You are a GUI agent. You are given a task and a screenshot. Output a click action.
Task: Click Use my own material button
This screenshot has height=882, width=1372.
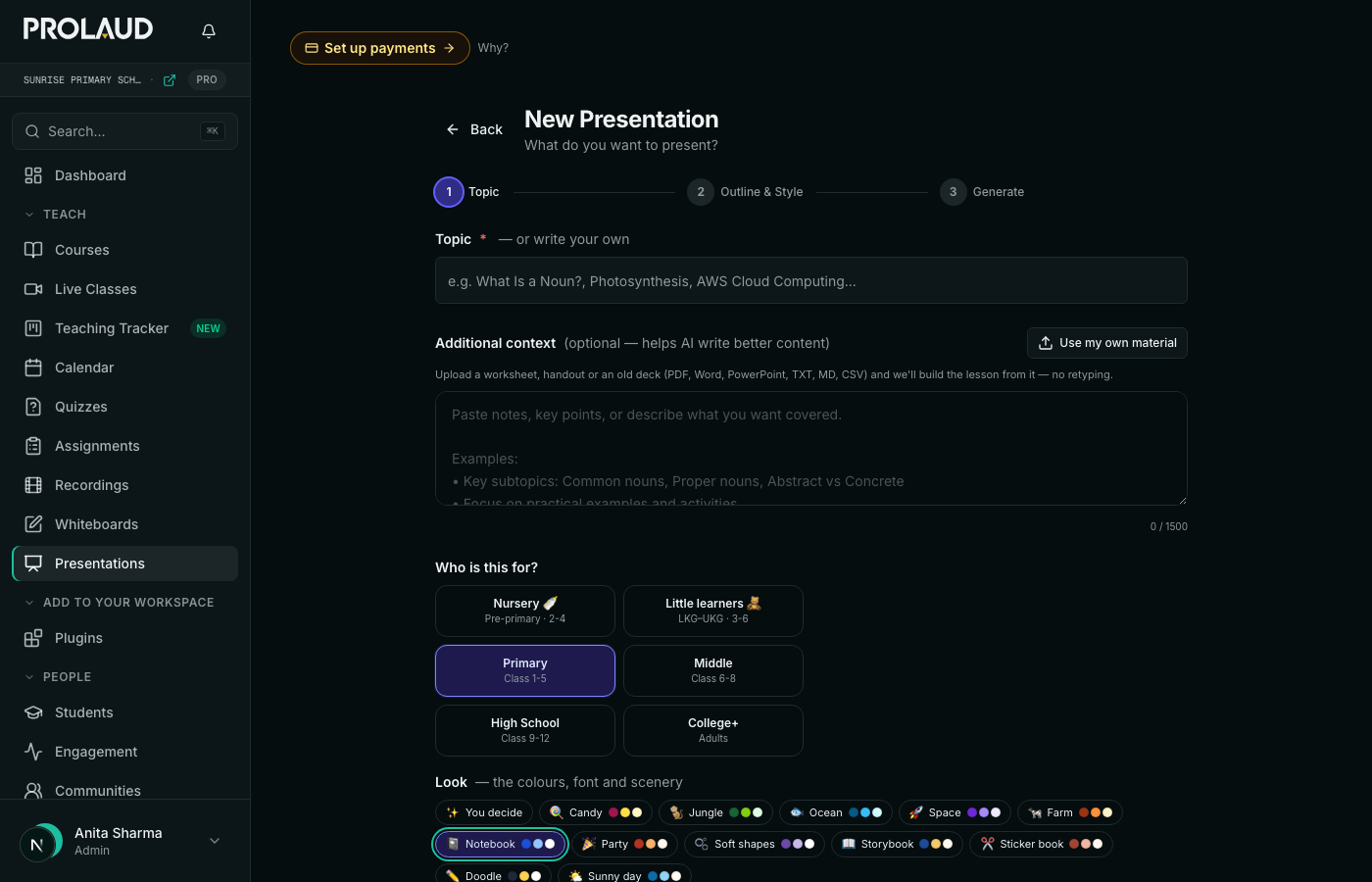tap(1107, 343)
